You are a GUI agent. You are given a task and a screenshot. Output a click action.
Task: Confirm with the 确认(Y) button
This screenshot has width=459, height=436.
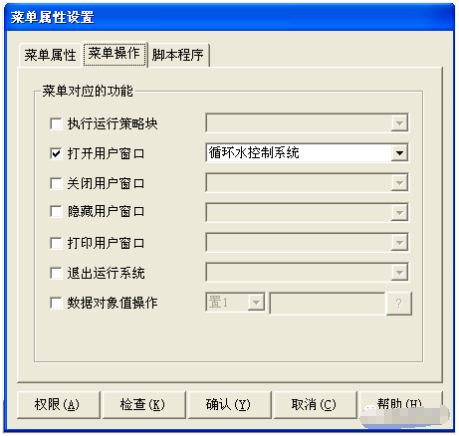click(229, 405)
